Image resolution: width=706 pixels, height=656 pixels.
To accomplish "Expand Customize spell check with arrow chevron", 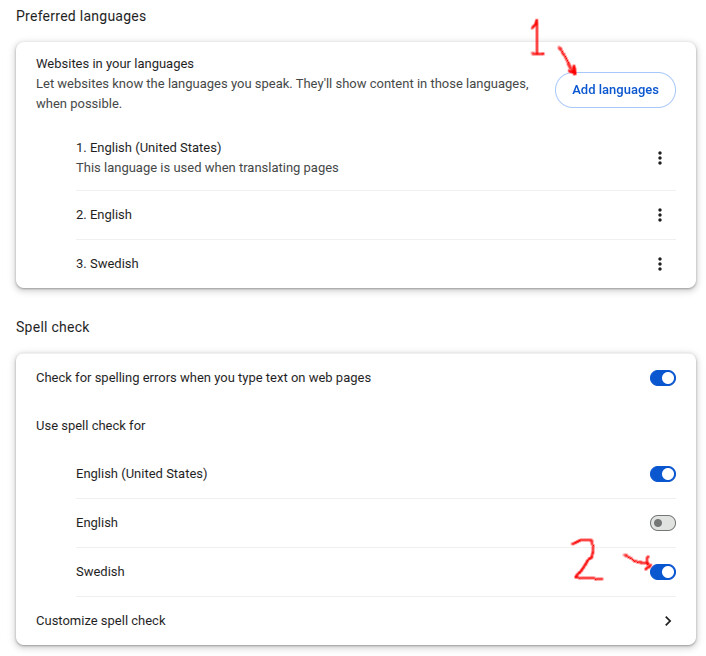I will pyautogui.click(x=668, y=621).
